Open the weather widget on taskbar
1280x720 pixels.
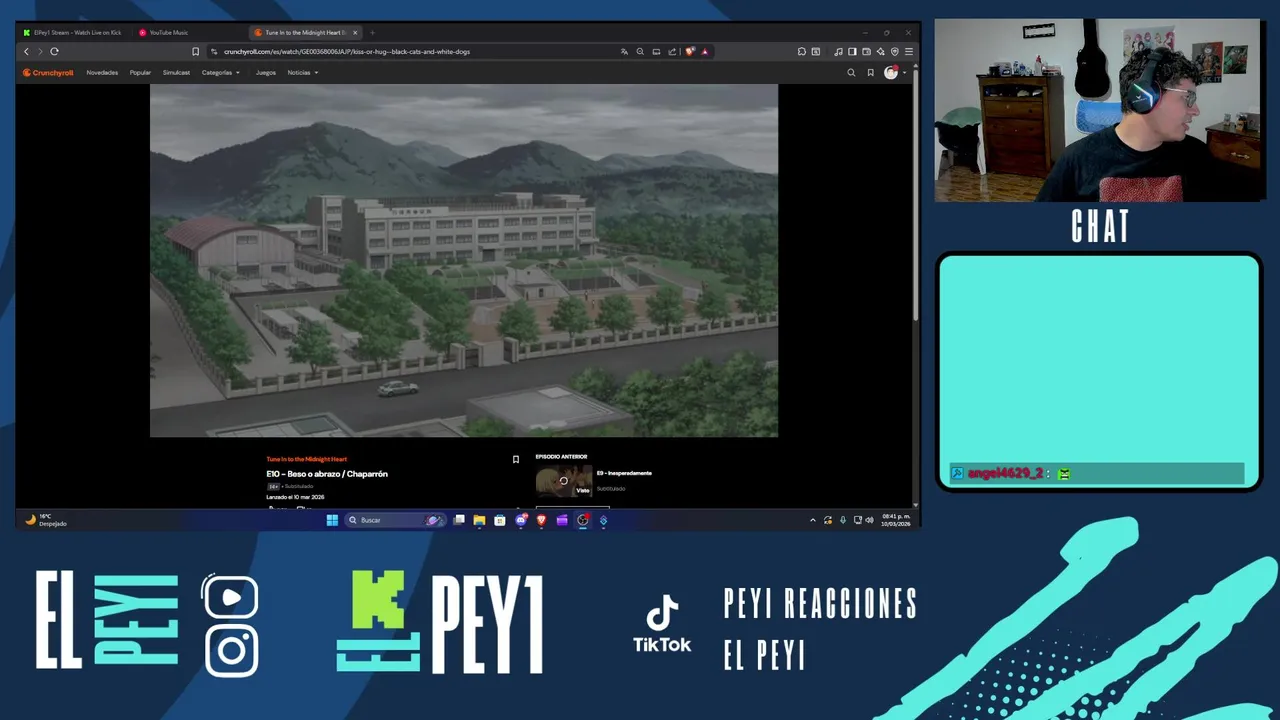46,520
